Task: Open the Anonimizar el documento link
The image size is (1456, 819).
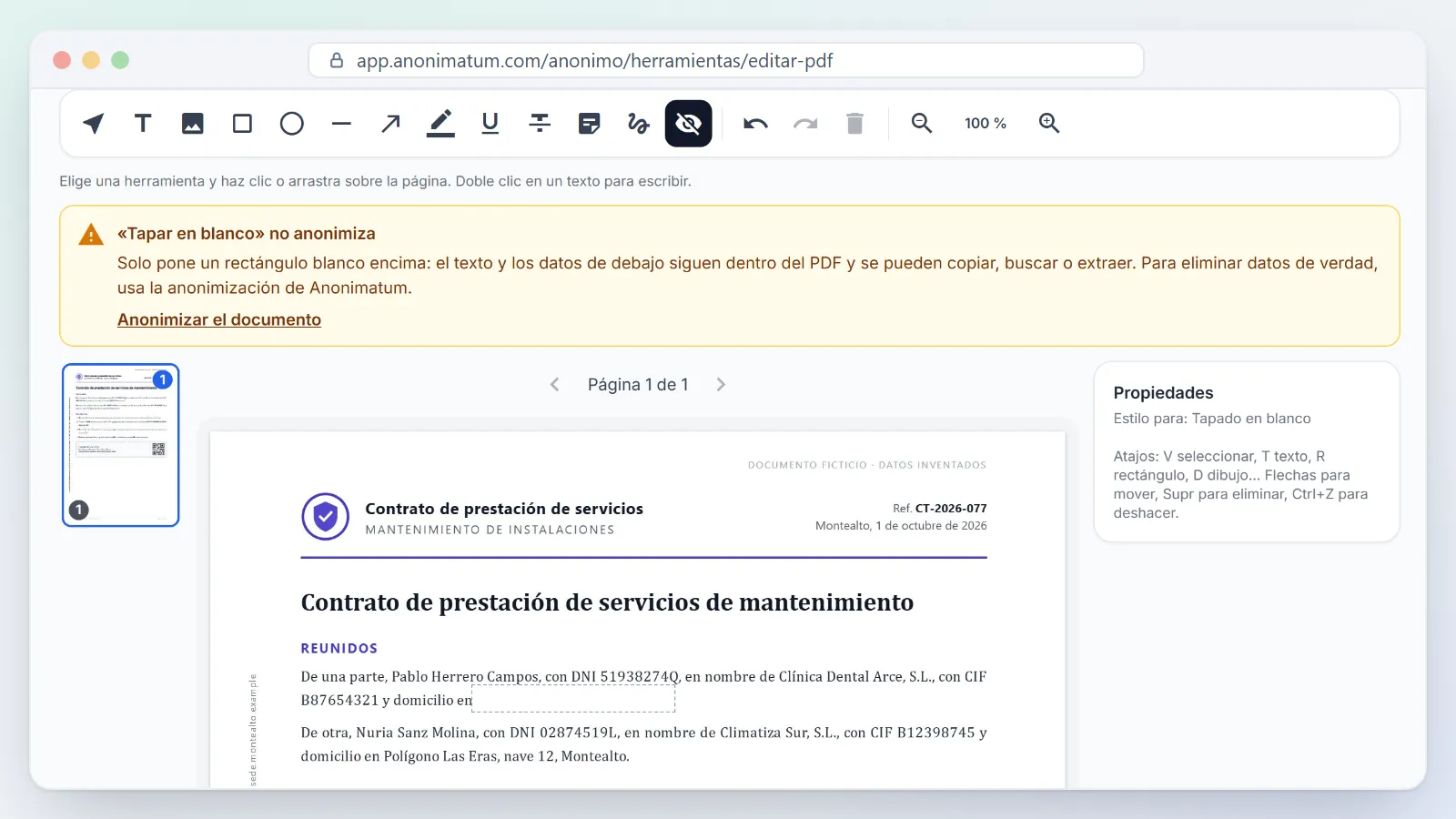Action: (x=219, y=319)
